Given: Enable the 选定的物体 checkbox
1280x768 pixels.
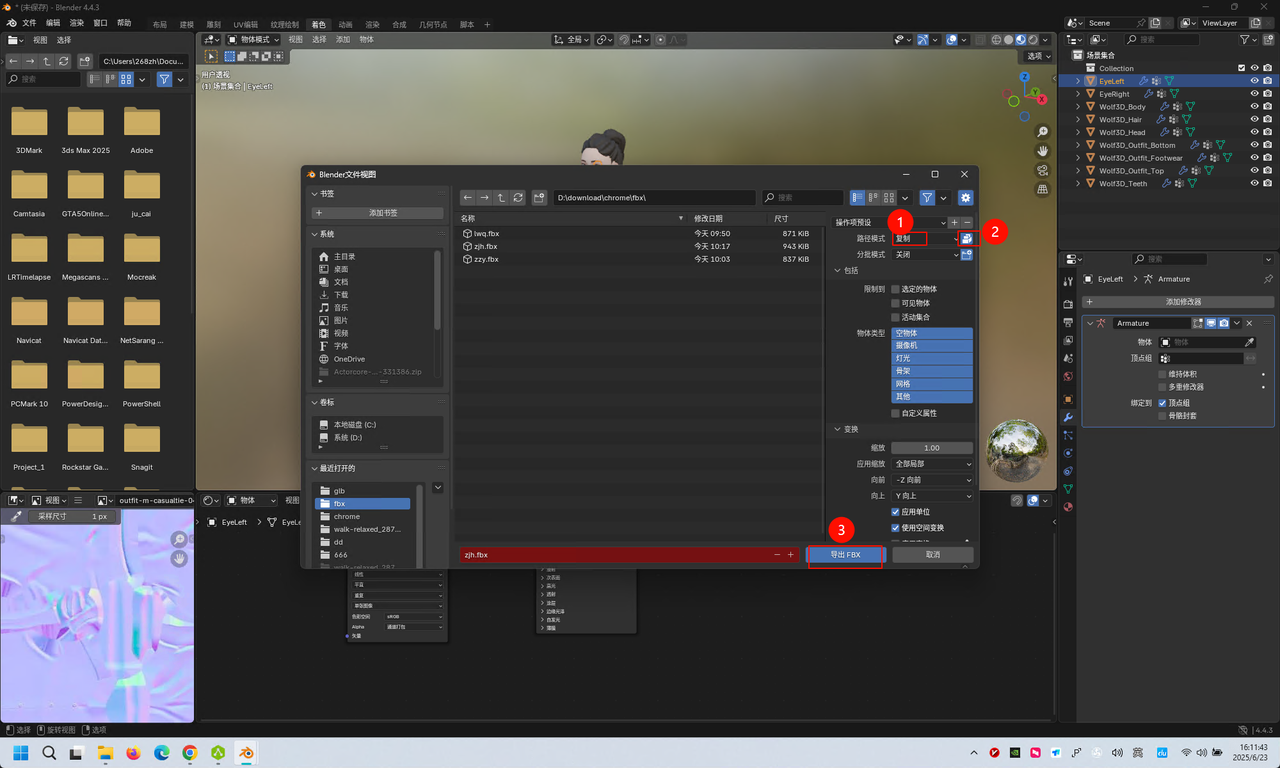Looking at the screenshot, I should tap(896, 289).
